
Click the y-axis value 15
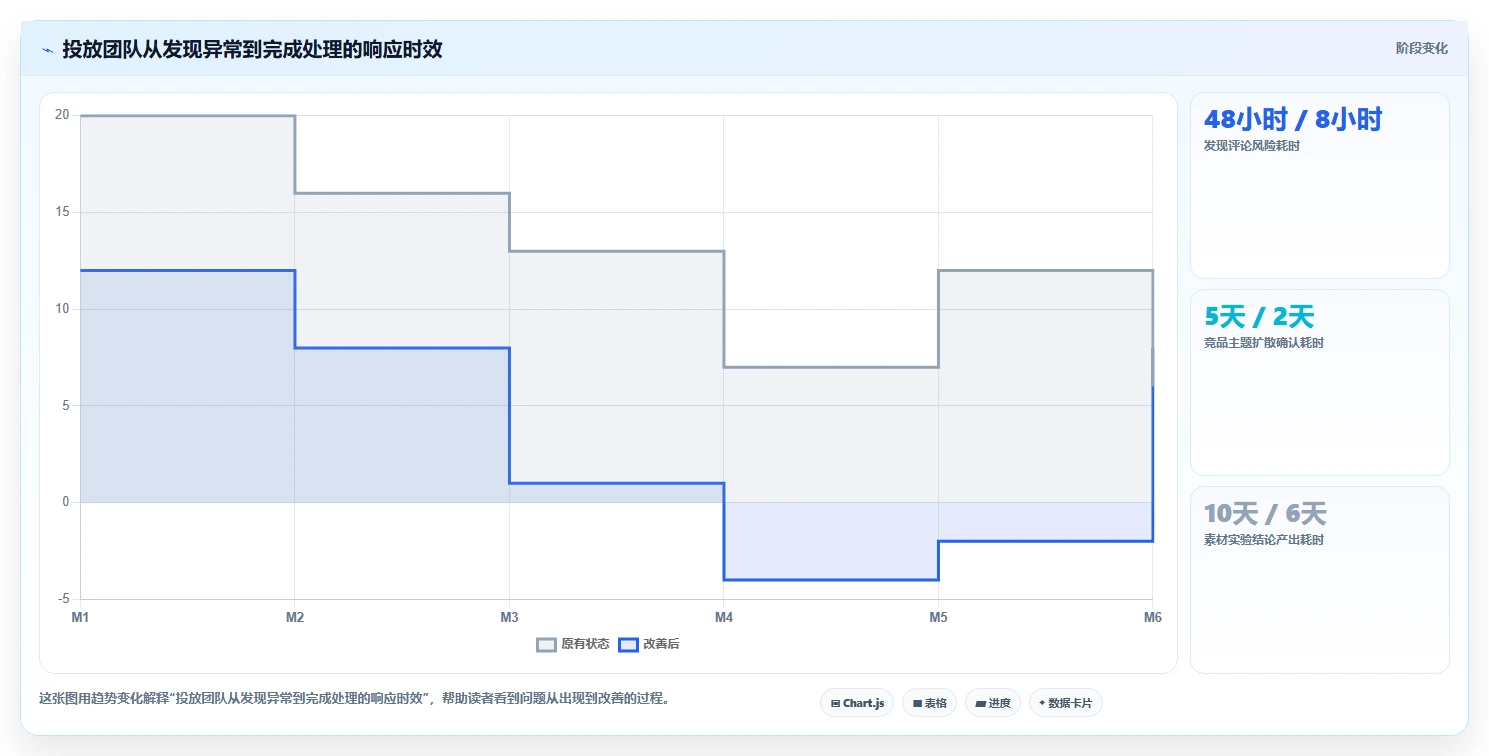(x=62, y=212)
